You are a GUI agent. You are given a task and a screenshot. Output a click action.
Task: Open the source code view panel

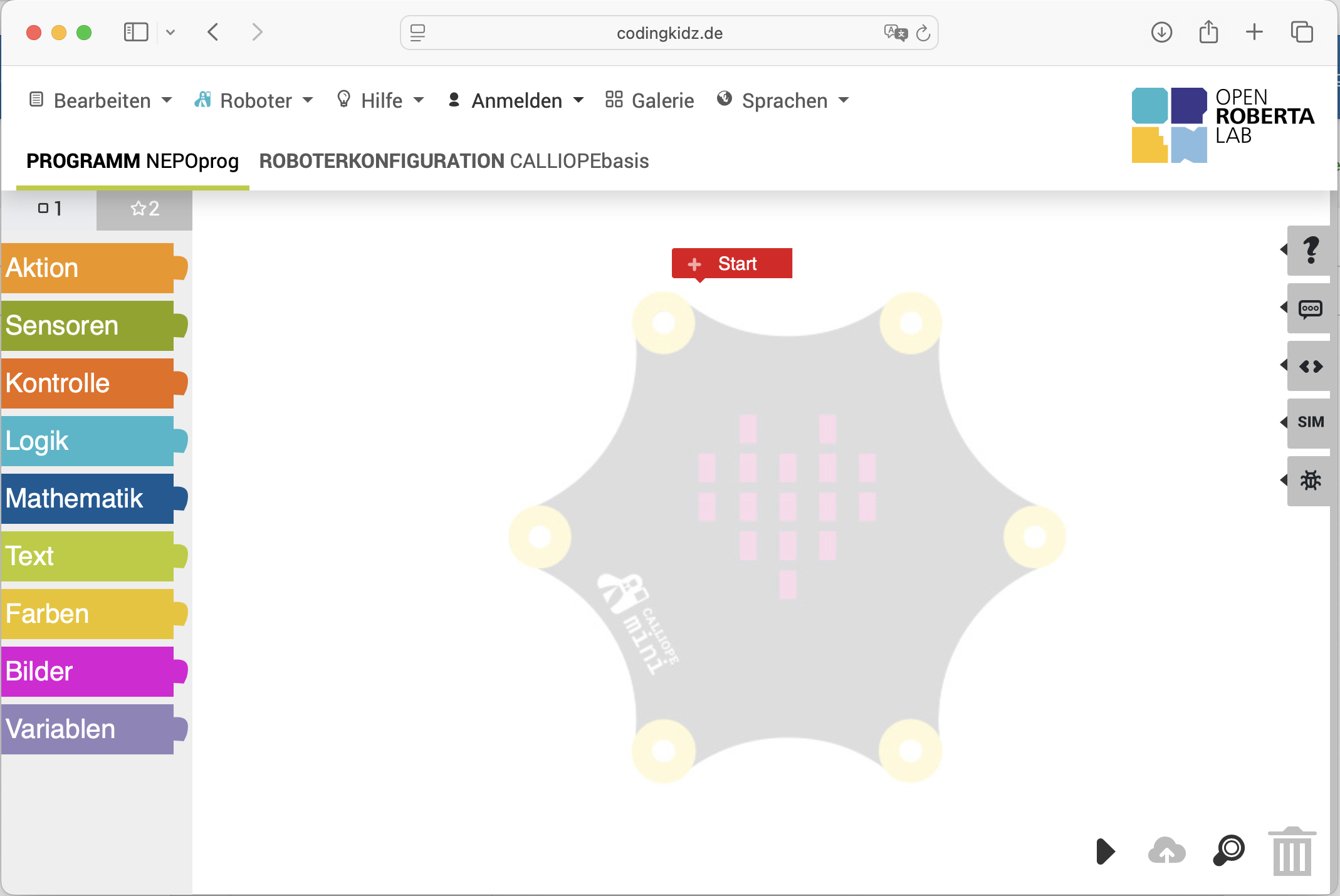coord(1309,366)
